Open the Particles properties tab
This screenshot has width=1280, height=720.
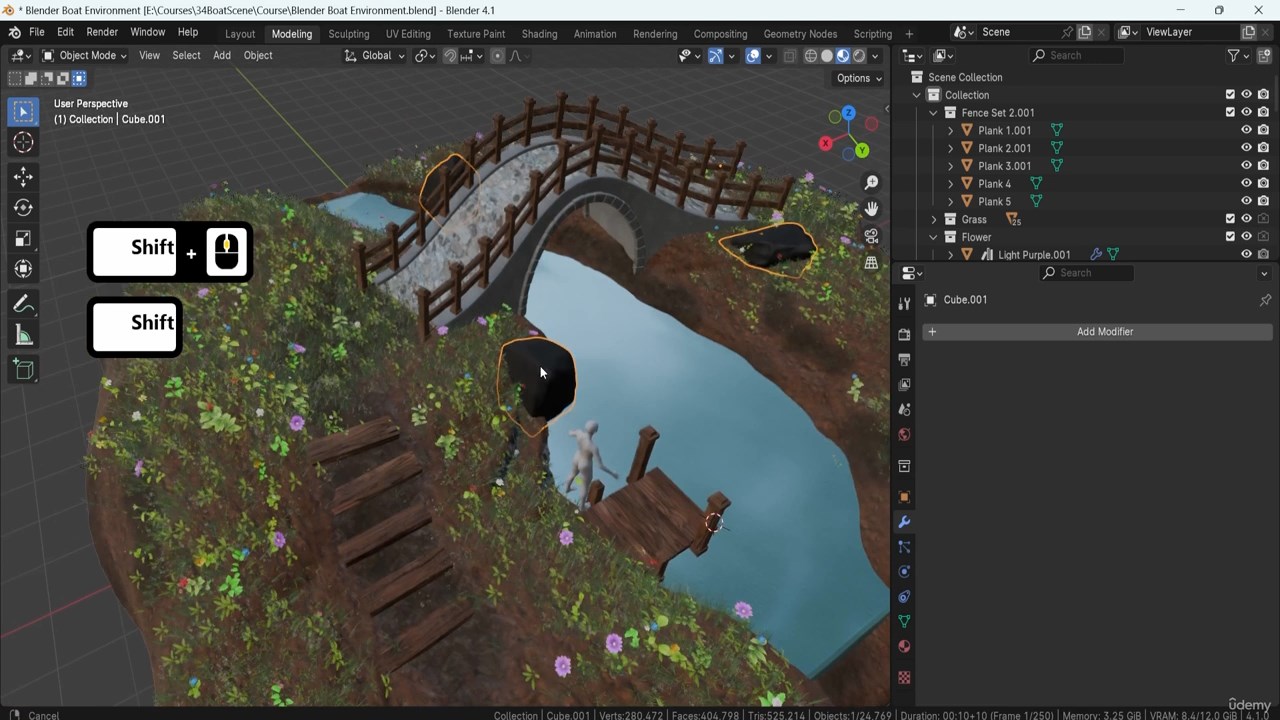coord(904,547)
